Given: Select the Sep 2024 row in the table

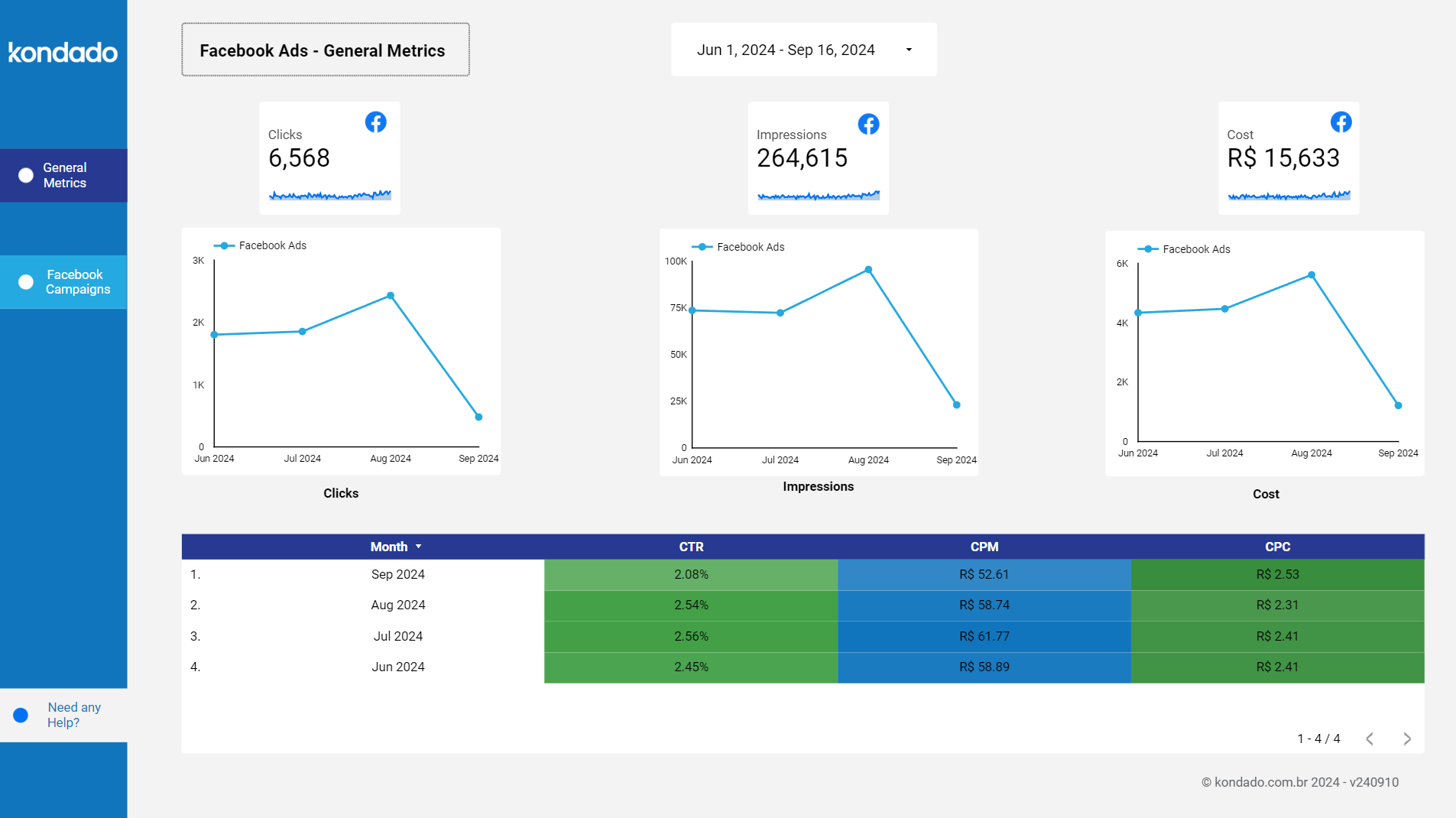Looking at the screenshot, I should (398, 574).
